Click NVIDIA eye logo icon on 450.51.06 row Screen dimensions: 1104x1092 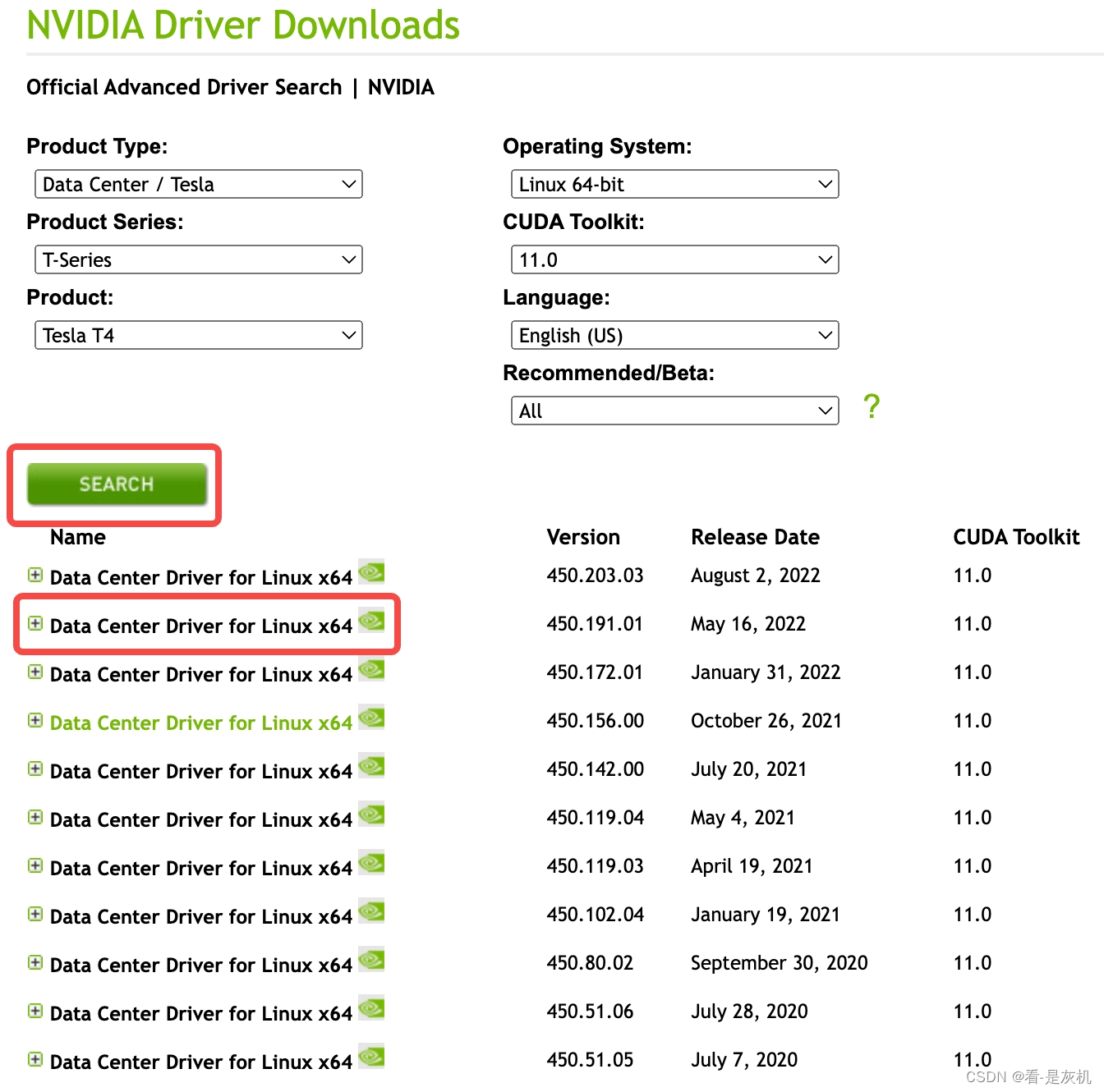[x=371, y=1007]
